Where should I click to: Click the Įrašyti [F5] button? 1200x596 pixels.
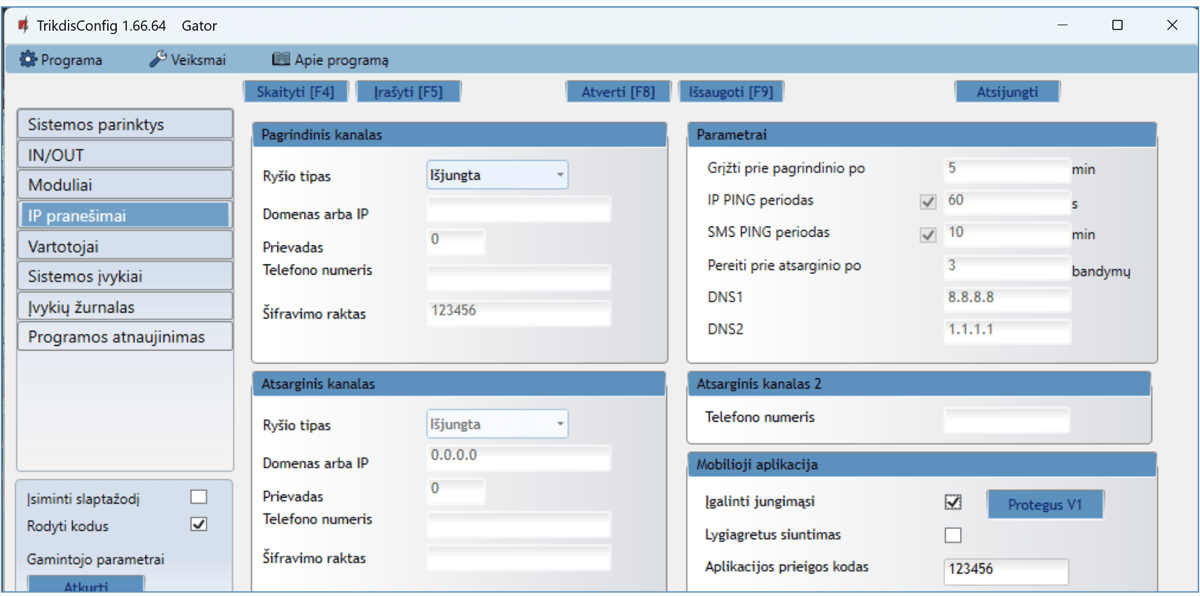(x=408, y=92)
